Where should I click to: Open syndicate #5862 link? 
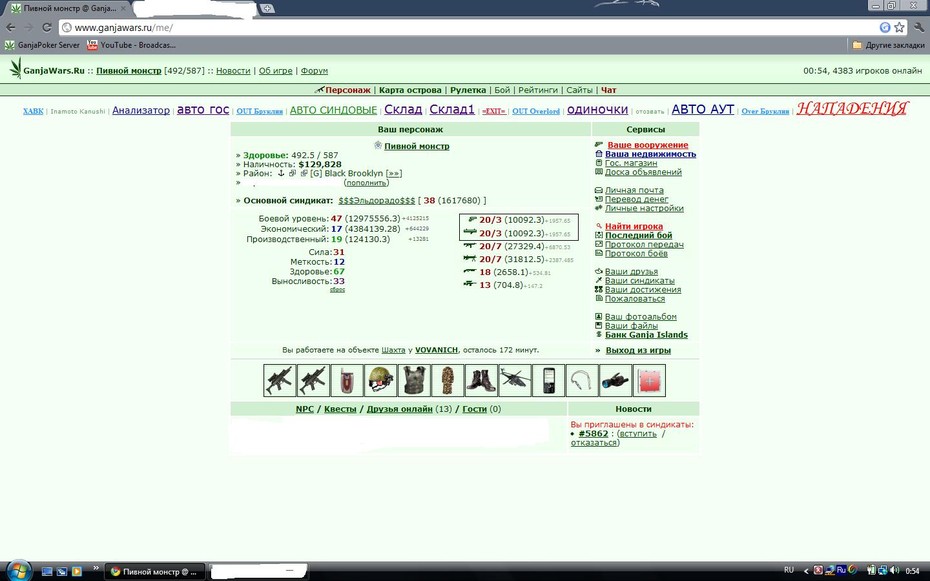[593, 433]
